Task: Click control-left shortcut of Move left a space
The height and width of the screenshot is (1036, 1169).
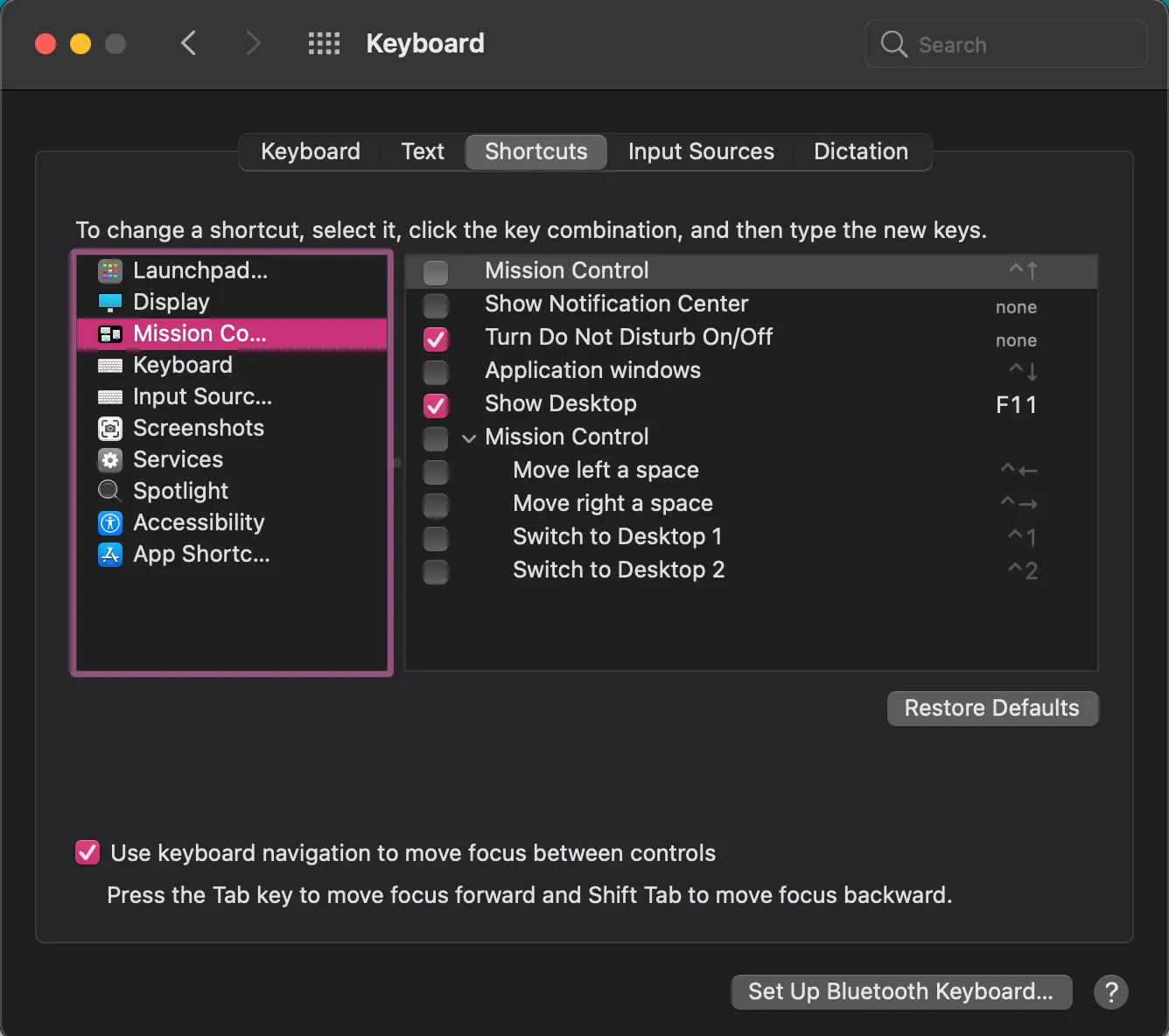Action: point(1018,471)
